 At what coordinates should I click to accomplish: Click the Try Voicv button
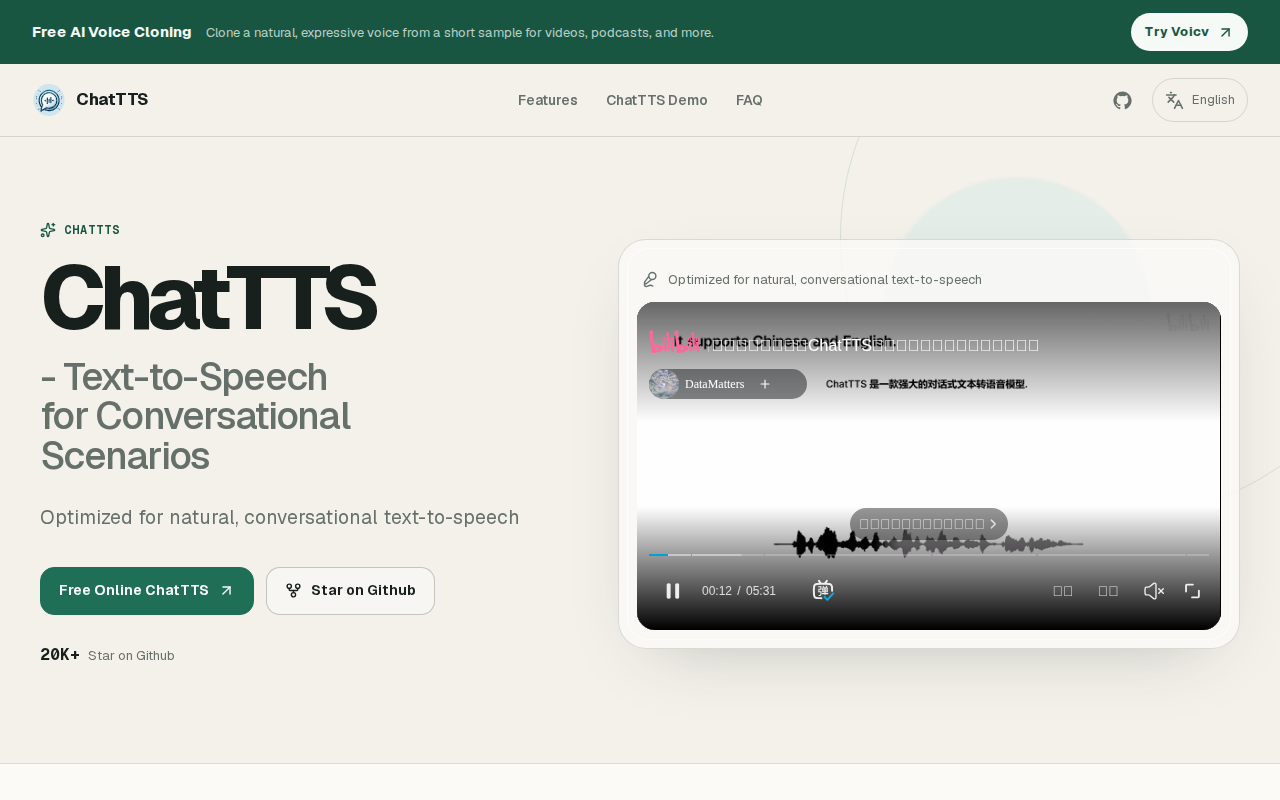click(1189, 32)
